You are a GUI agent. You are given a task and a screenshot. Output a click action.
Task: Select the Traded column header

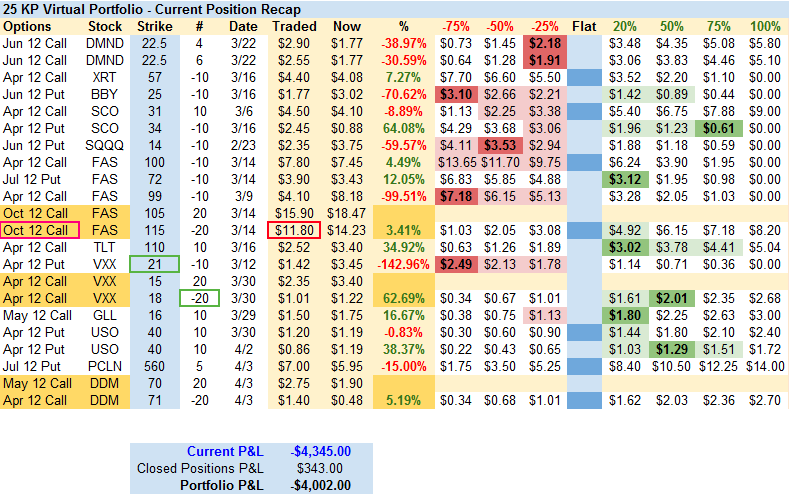[295, 25]
